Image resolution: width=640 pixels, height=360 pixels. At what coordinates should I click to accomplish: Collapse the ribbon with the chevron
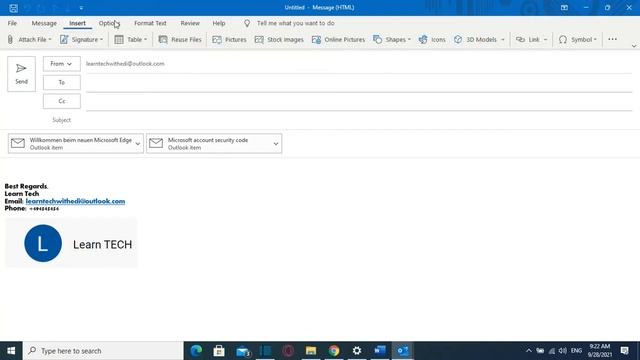pos(634,46)
